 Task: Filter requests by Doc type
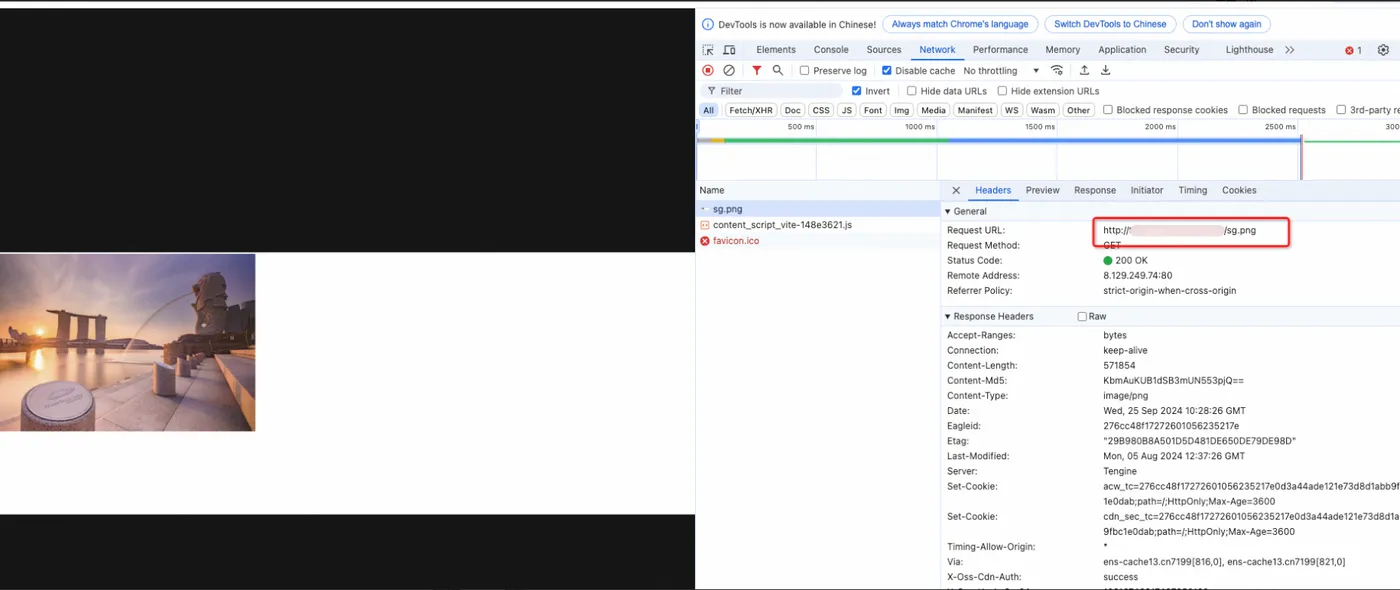793,110
